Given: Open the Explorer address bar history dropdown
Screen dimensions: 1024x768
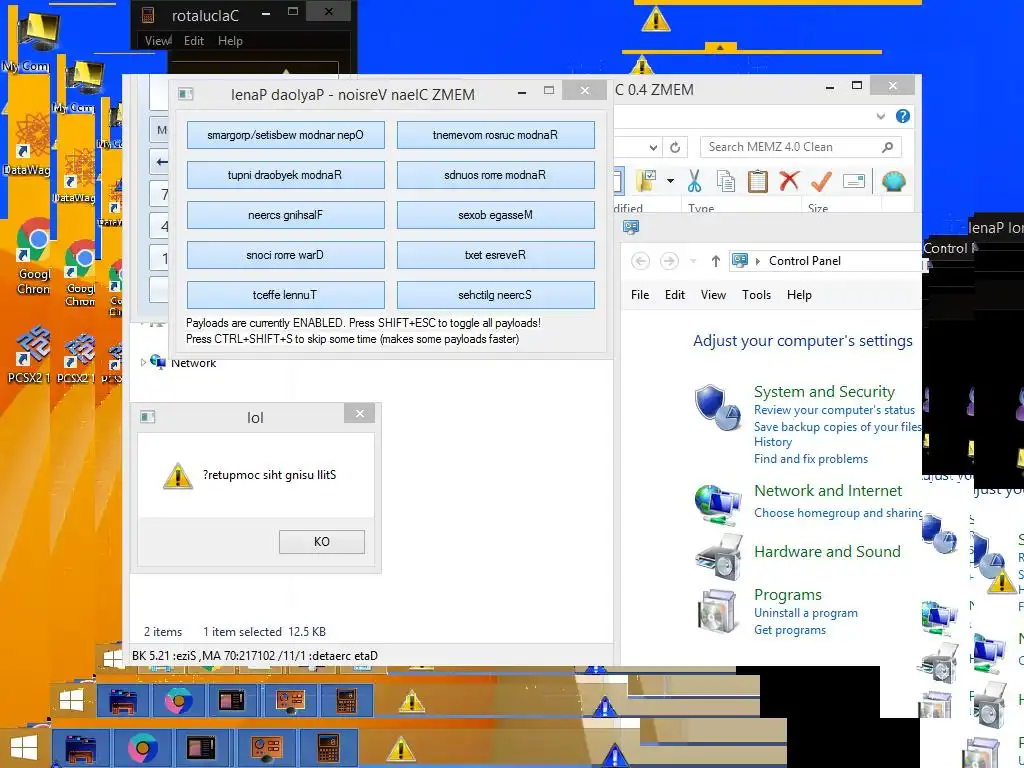Looking at the screenshot, I should coord(653,148).
